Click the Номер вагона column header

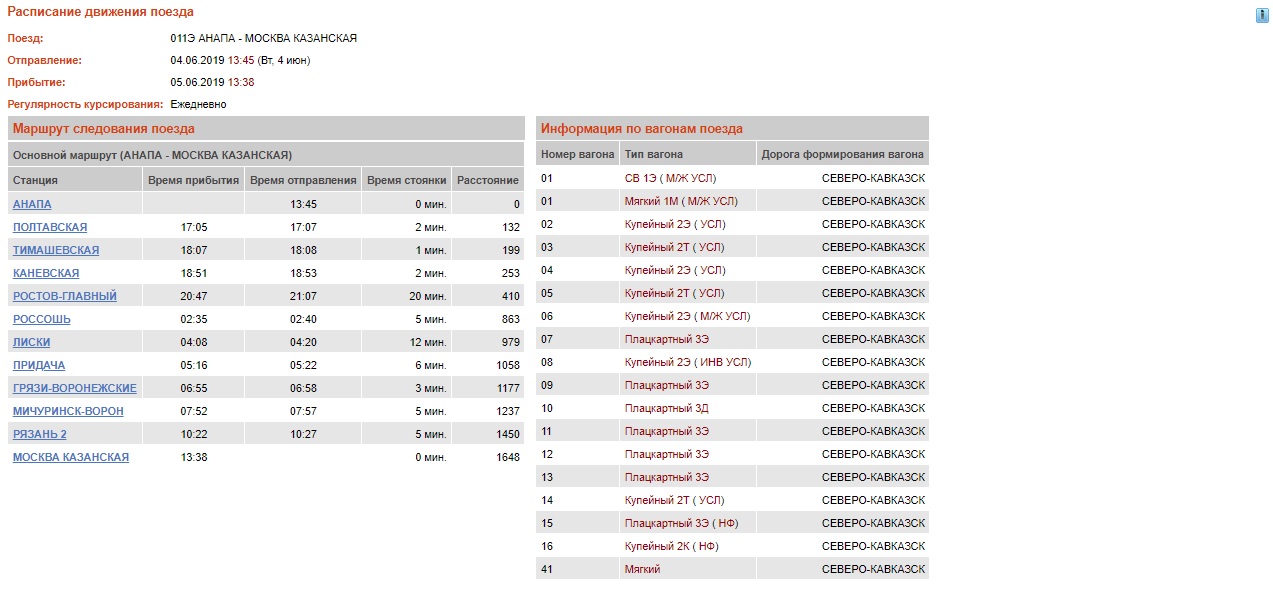coord(577,154)
